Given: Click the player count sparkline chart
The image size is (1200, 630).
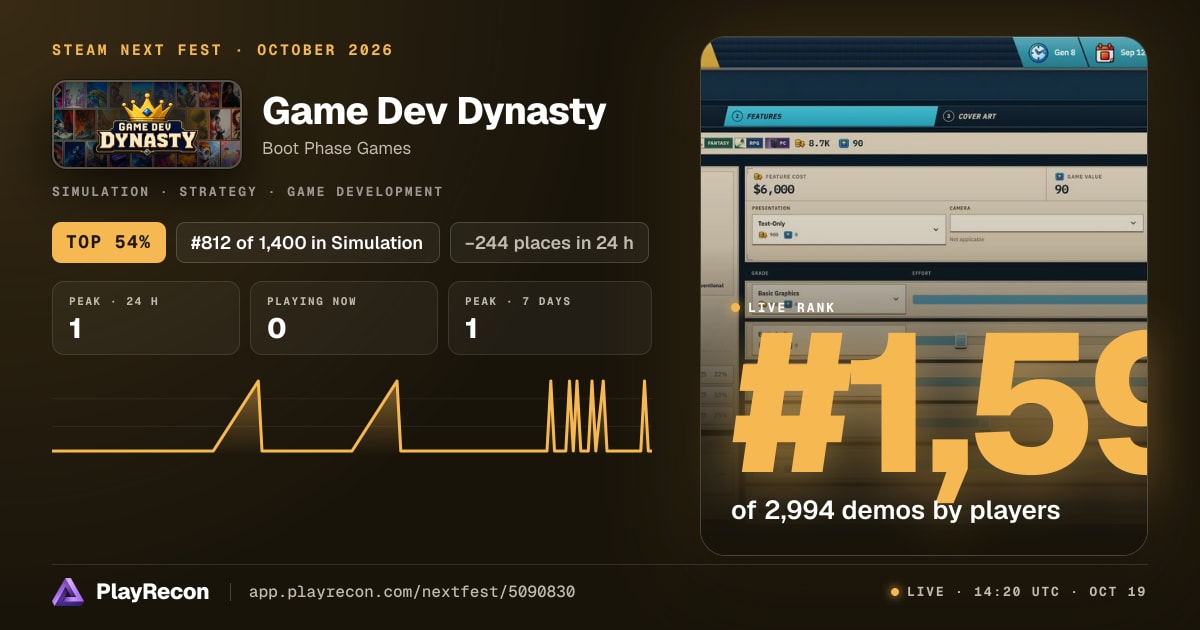Looking at the screenshot, I should click(352, 415).
